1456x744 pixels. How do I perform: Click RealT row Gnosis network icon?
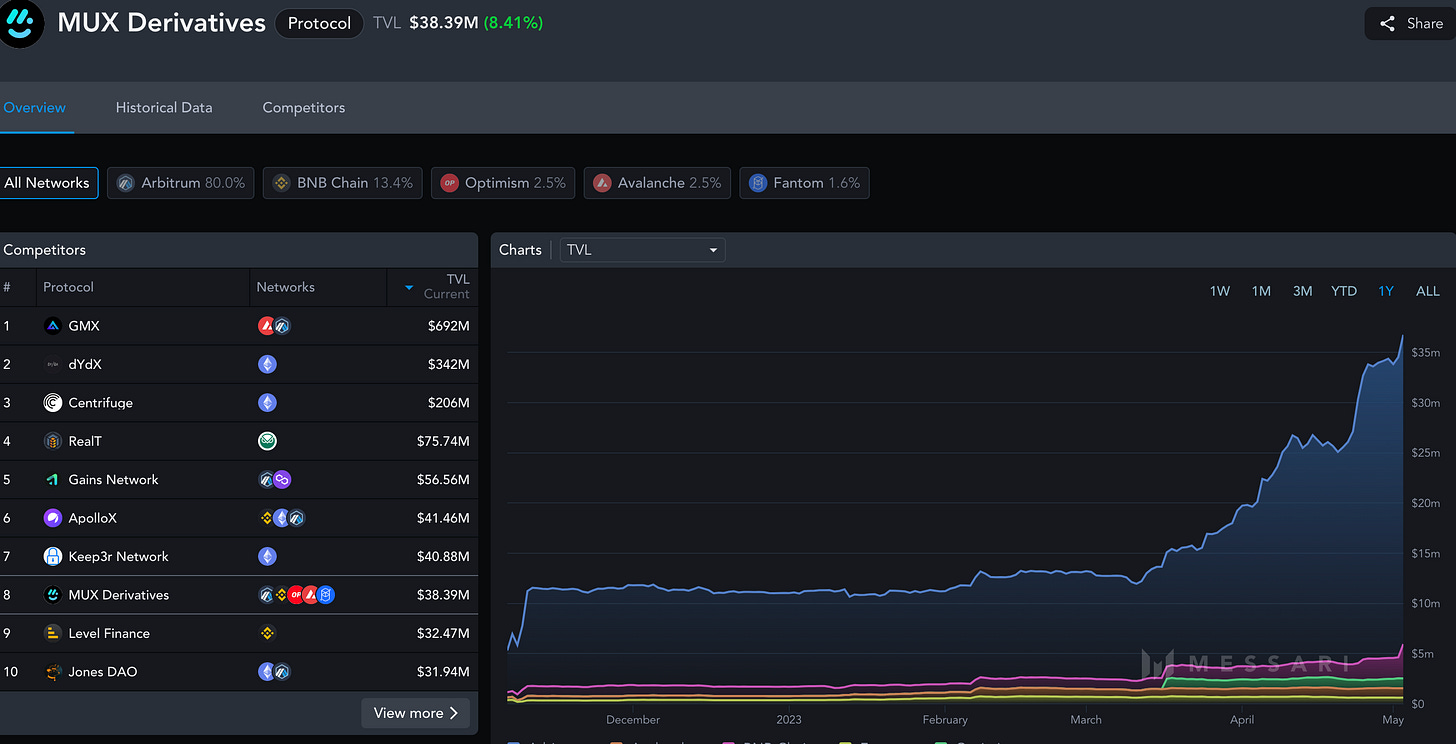point(267,441)
